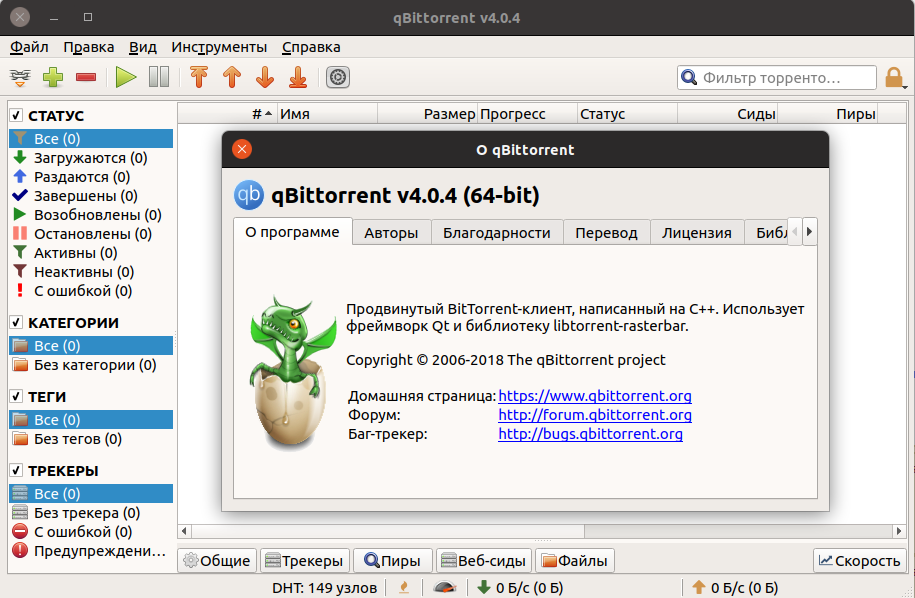The height and width of the screenshot is (598, 915).
Task: Select the Загружаются (0) status filter
Action: (91, 158)
